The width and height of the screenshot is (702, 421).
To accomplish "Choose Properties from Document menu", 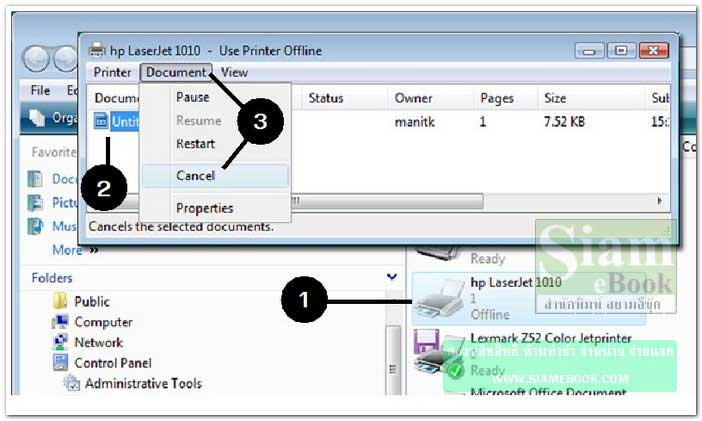I will click(x=205, y=208).
